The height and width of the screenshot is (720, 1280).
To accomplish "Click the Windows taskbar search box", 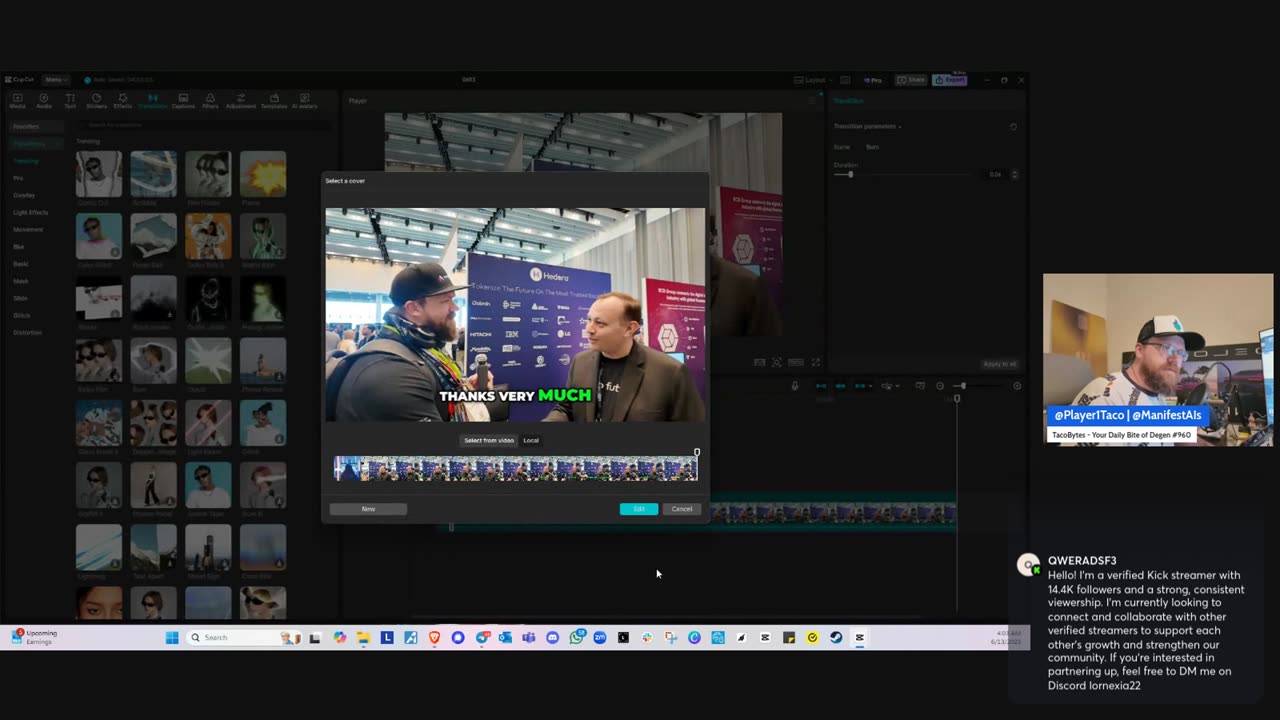I will 243,637.
